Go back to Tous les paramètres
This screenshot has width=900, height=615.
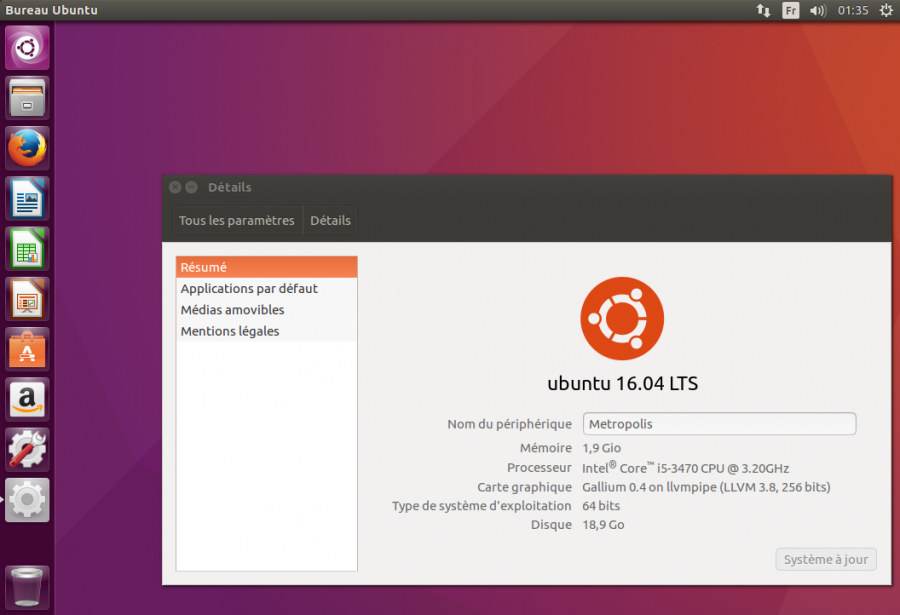236,221
